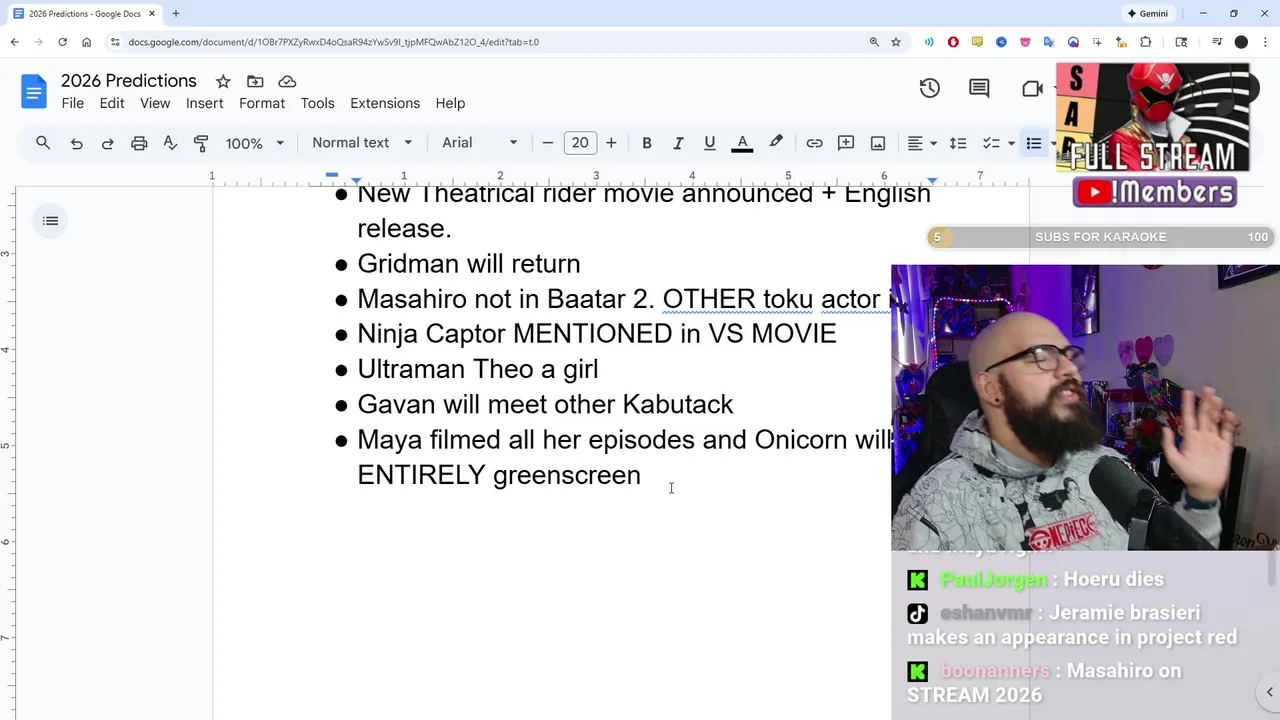Viewport: 1280px width, 720px height.
Task: Open the red shield extension
Action: [x=953, y=42]
